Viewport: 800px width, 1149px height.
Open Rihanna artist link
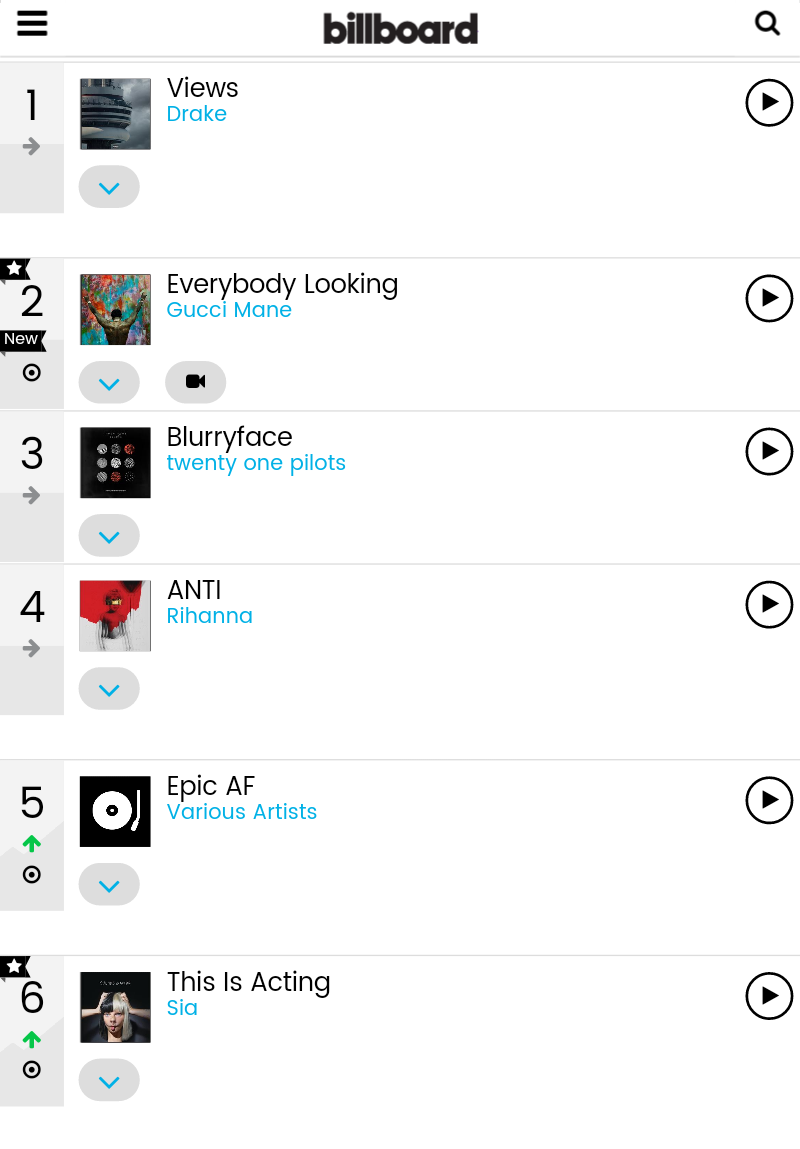click(210, 616)
